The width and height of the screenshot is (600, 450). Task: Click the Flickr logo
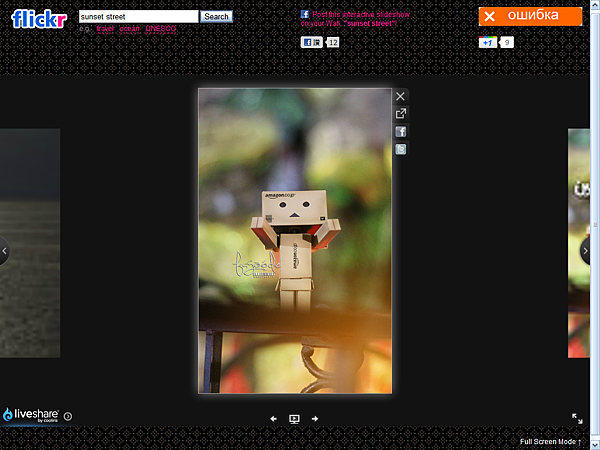(39, 19)
